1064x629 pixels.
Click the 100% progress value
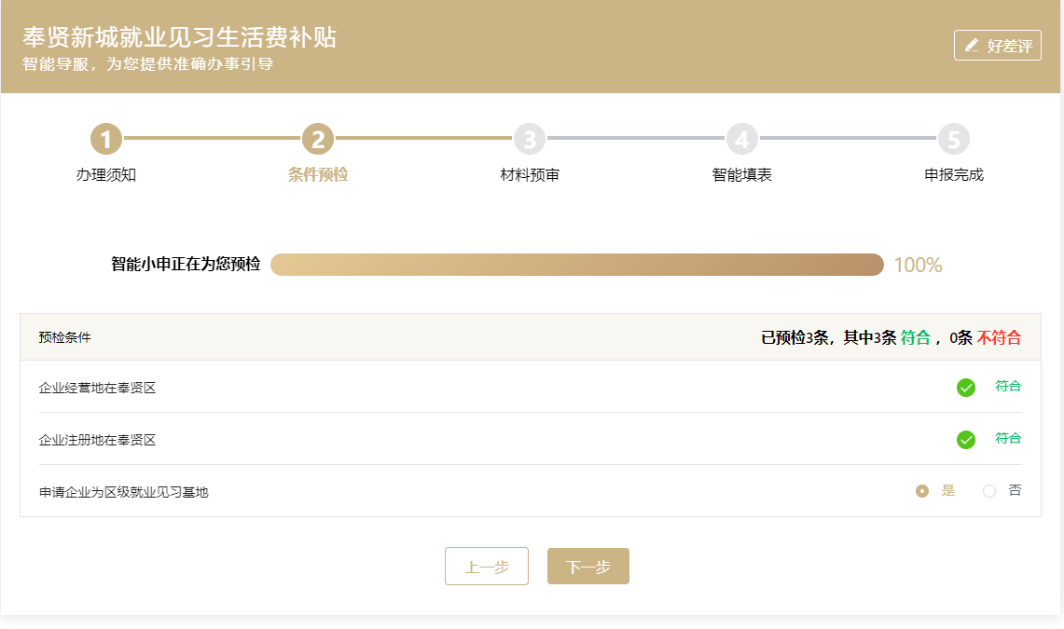coord(917,265)
